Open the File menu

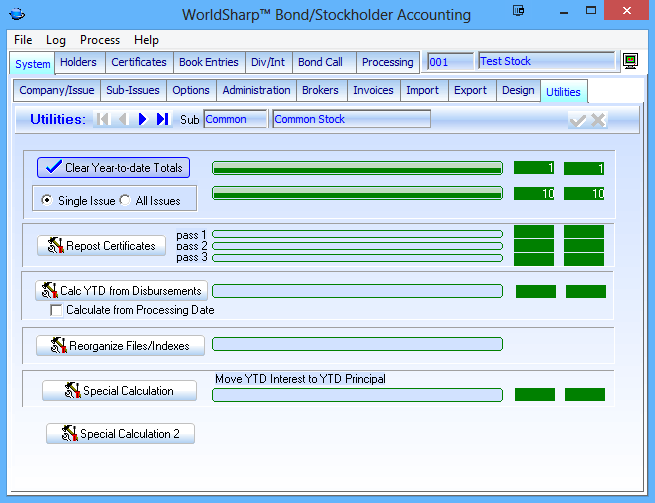tap(23, 40)
